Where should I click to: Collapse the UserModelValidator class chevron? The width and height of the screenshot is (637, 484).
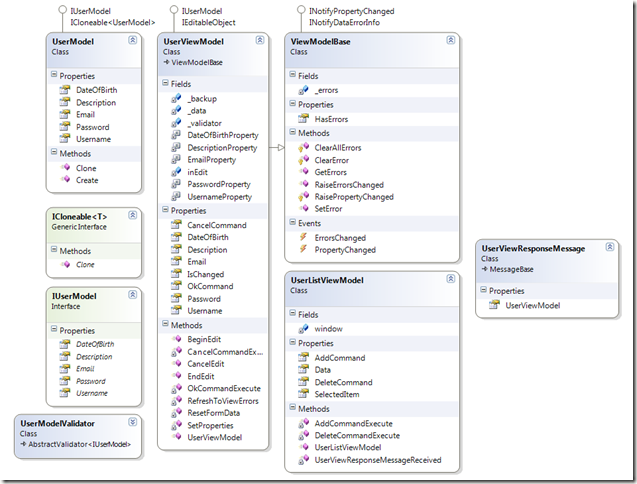click(132, 425)
